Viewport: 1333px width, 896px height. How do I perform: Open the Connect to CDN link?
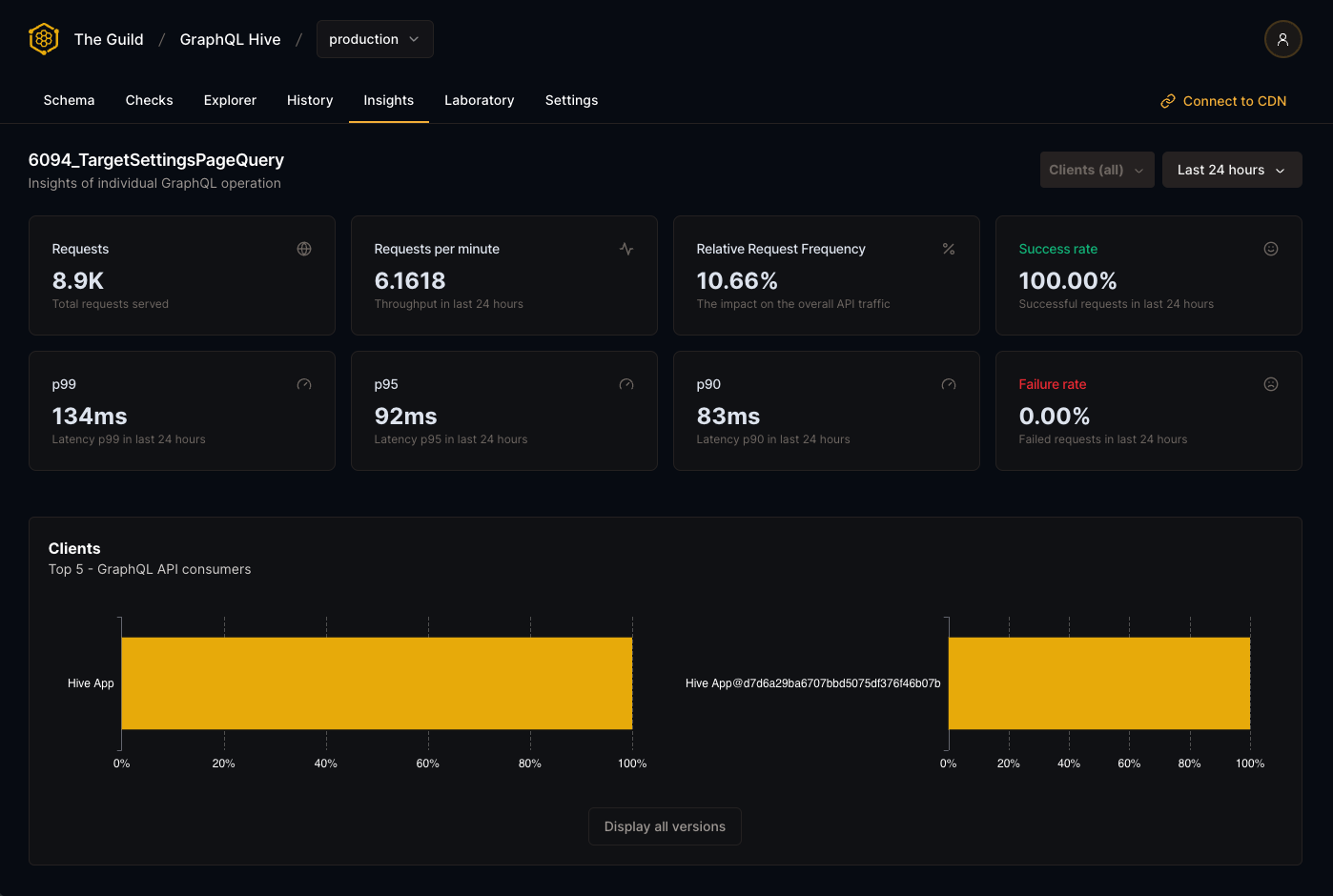point(1234,100)
